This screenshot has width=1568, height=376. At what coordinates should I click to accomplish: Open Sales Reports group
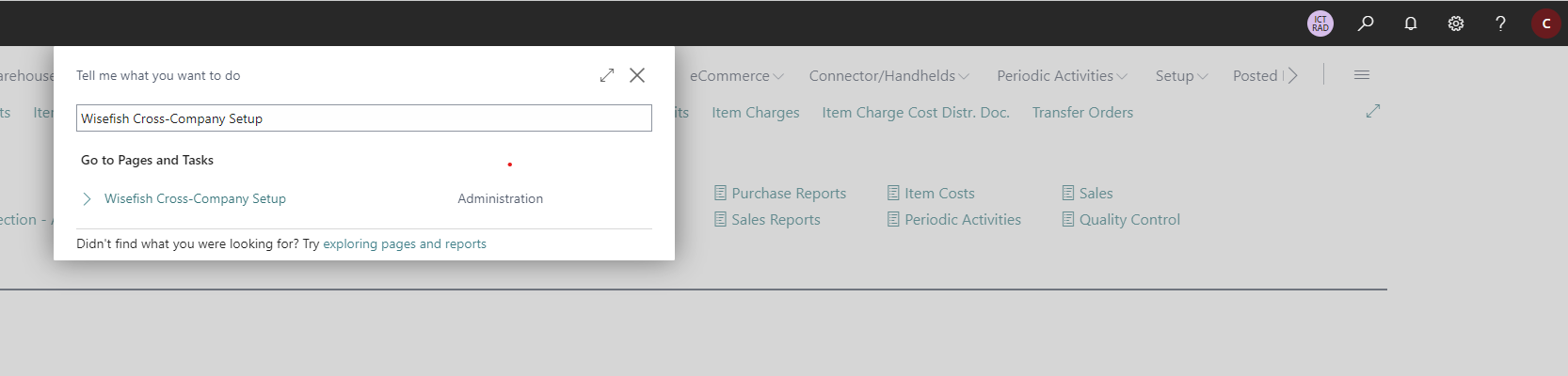coord(776,220)
